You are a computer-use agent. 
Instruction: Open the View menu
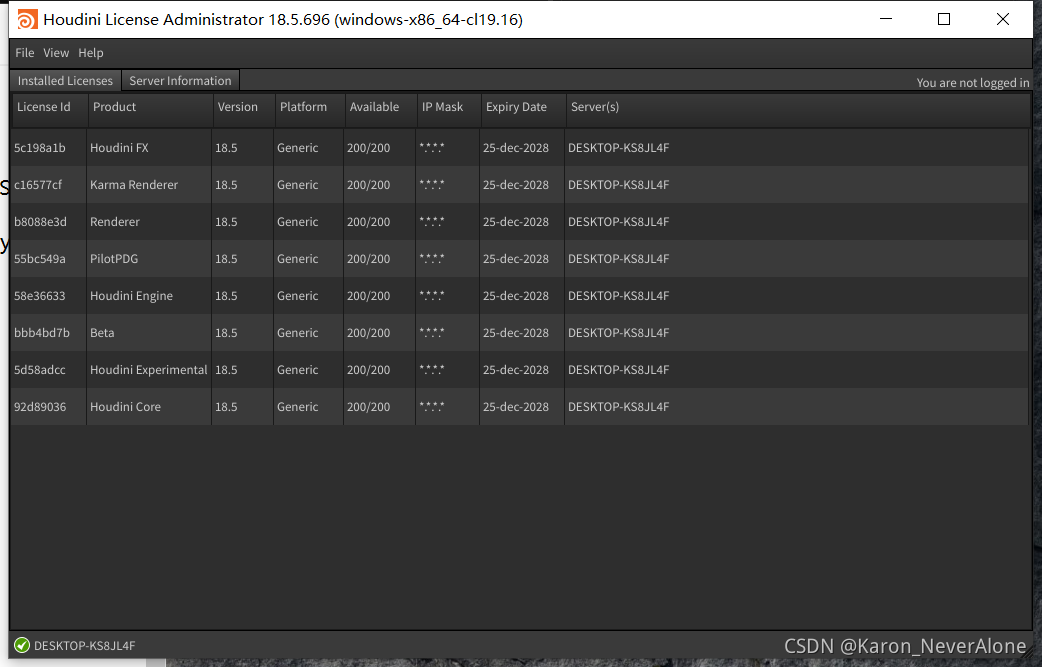pyautogui.click(x=56, y=52)
